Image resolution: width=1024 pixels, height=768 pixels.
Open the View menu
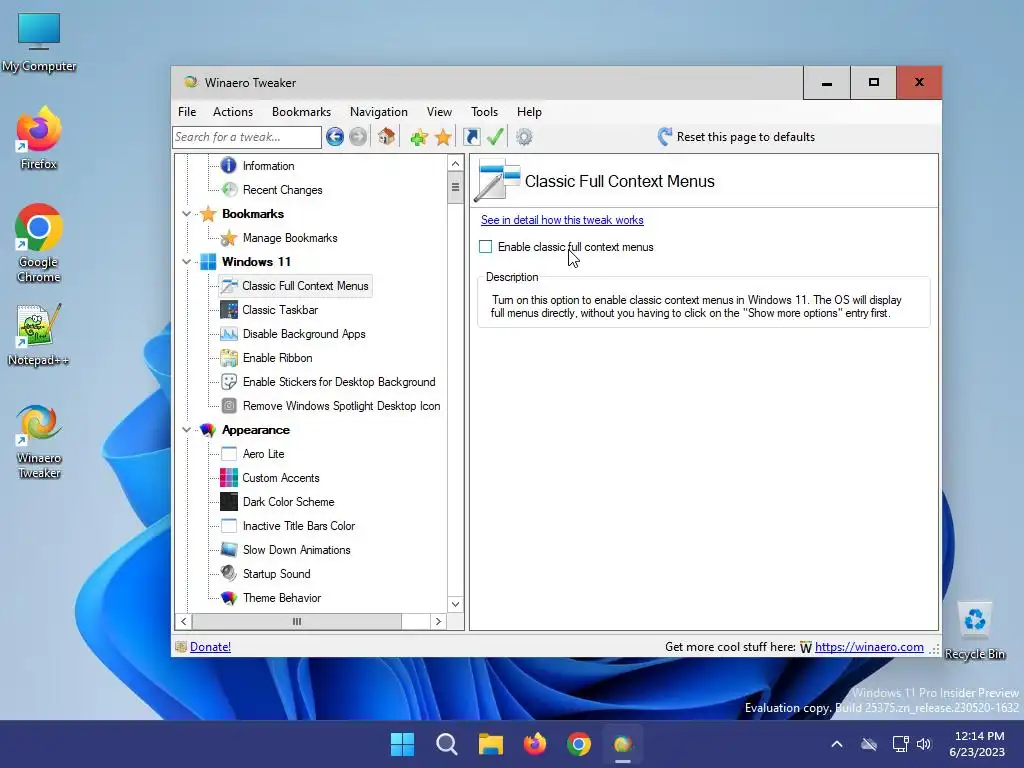click(x=440, y=112)
